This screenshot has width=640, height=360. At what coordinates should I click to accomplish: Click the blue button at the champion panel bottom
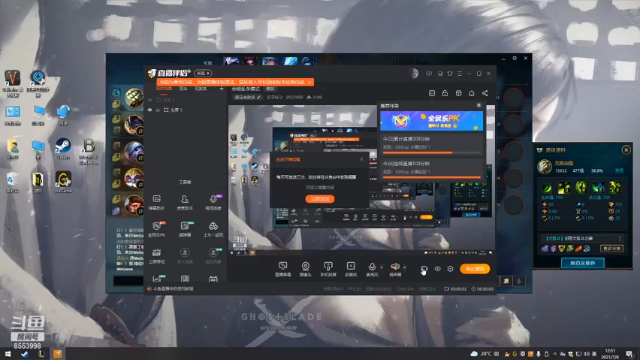[x=582, y=263]
